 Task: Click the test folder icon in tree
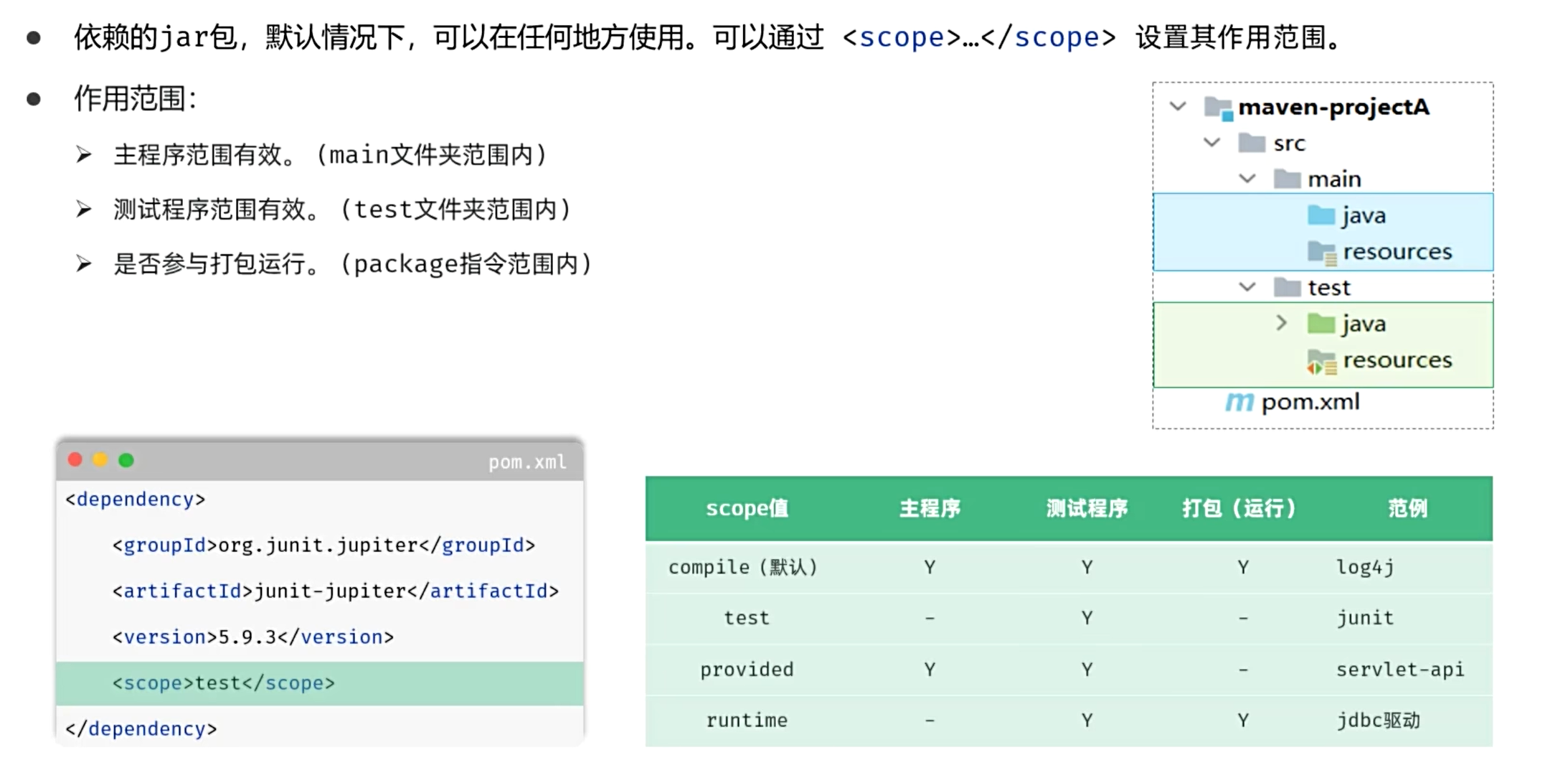[x=1287, y=288]
